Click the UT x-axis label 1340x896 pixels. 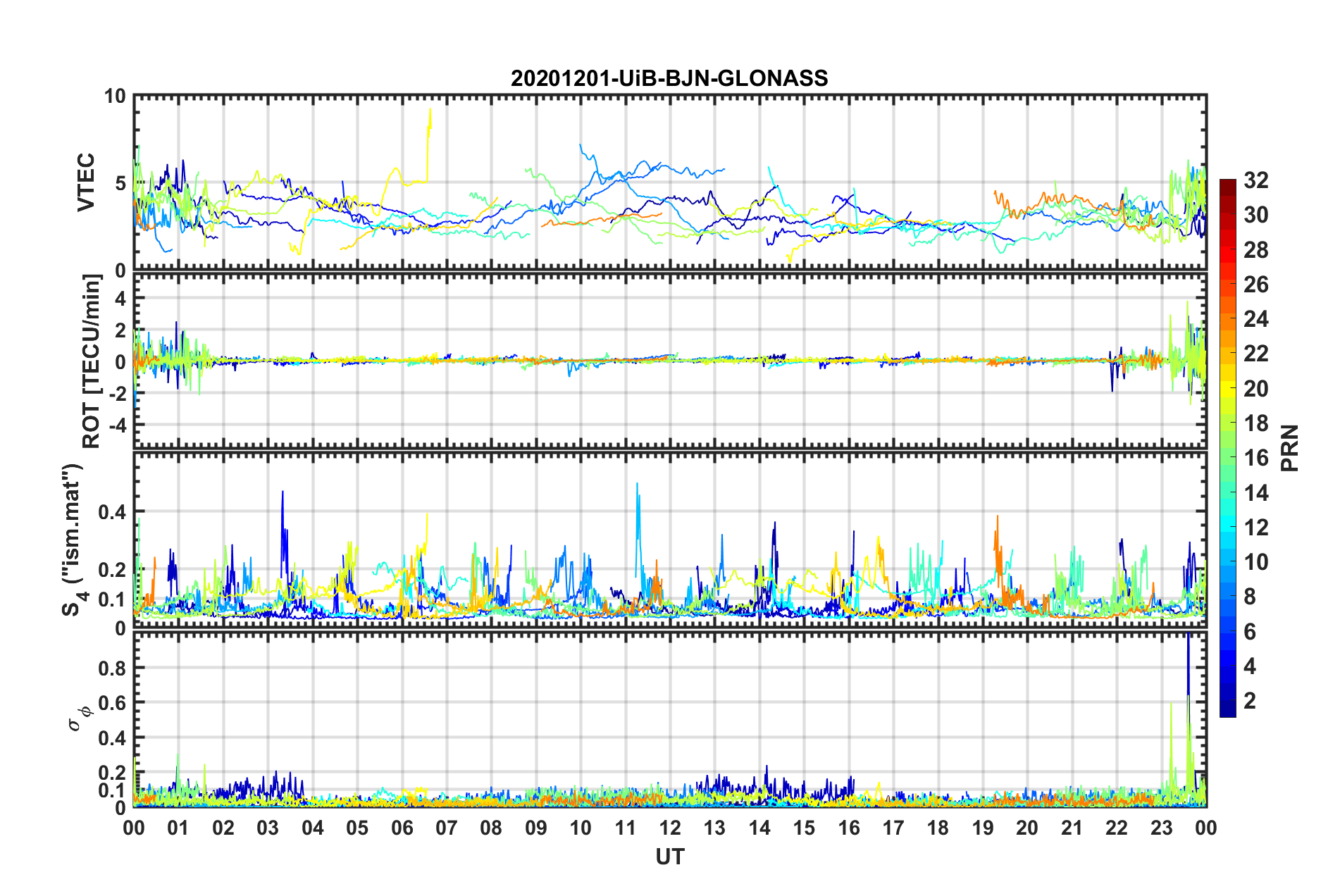click(x=670, y=857)
